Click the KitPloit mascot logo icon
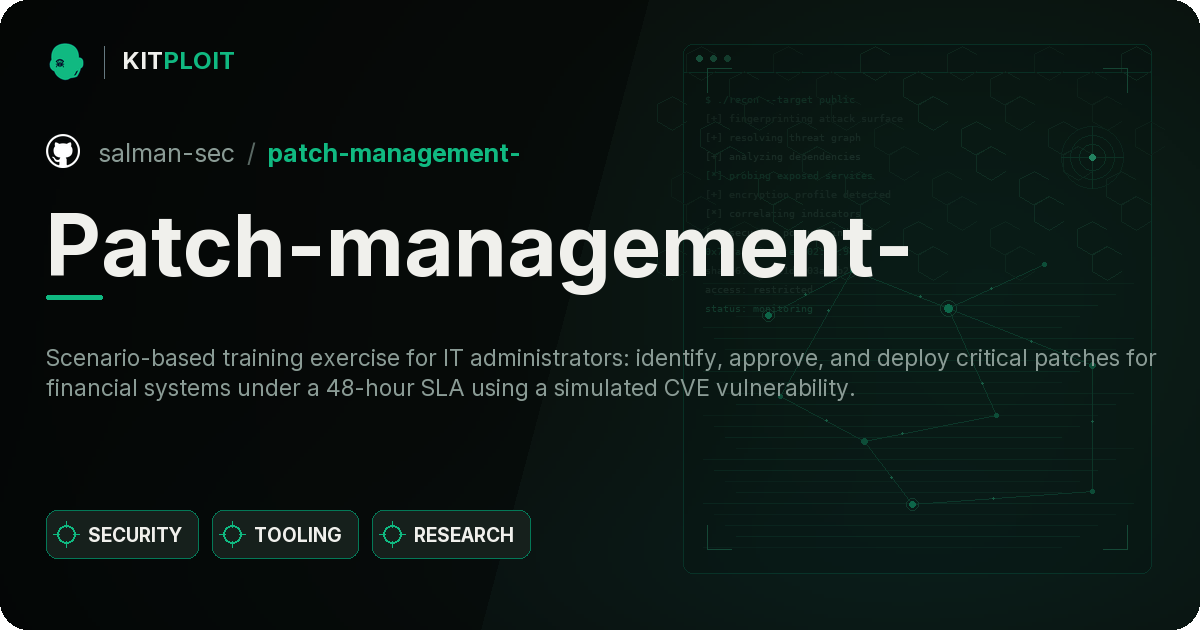1200x630 pixels. 66,61
